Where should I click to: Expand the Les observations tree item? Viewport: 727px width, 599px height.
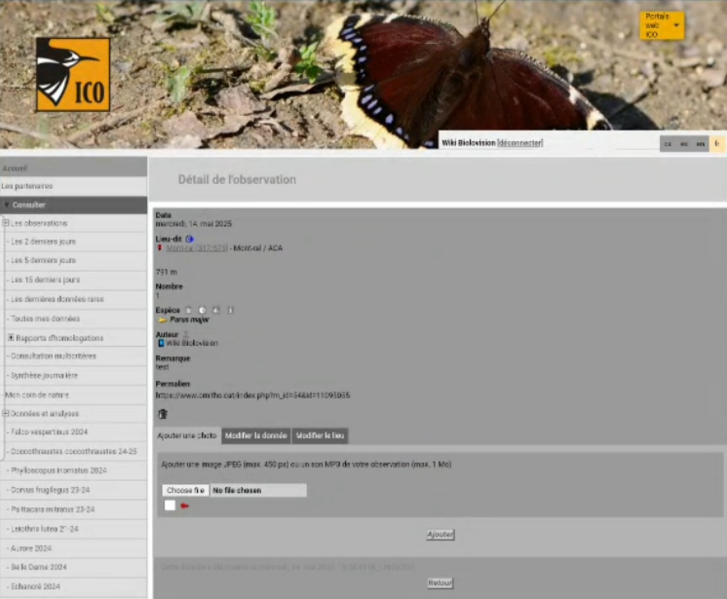6,223
